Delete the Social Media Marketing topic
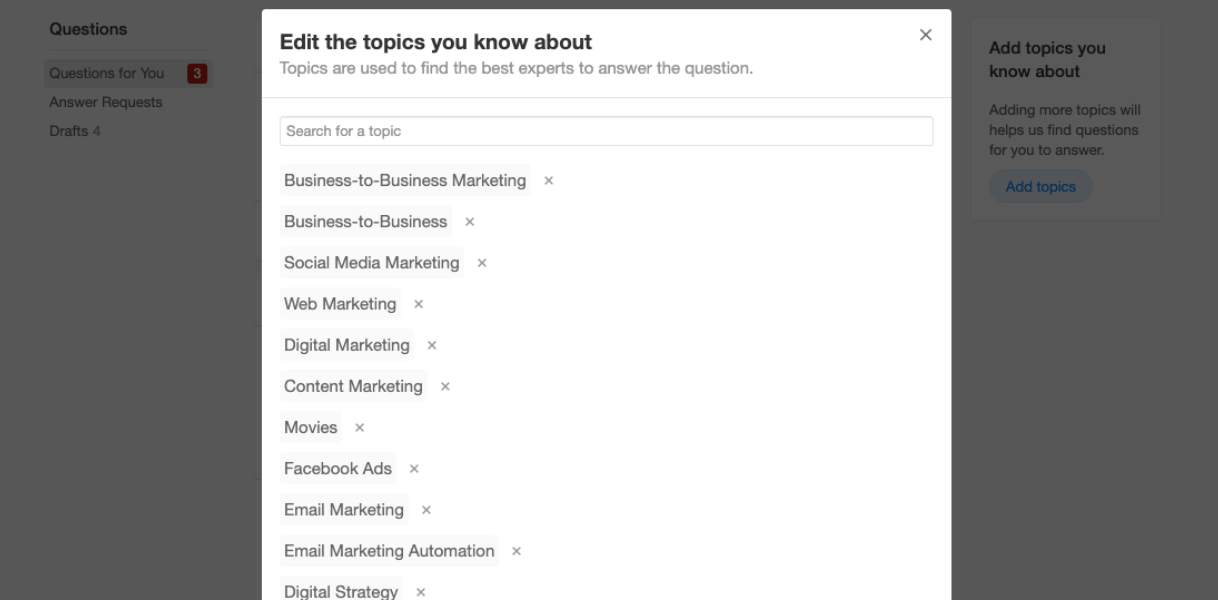The height and width of the screenshot is (600, 1218). (482, 263)
